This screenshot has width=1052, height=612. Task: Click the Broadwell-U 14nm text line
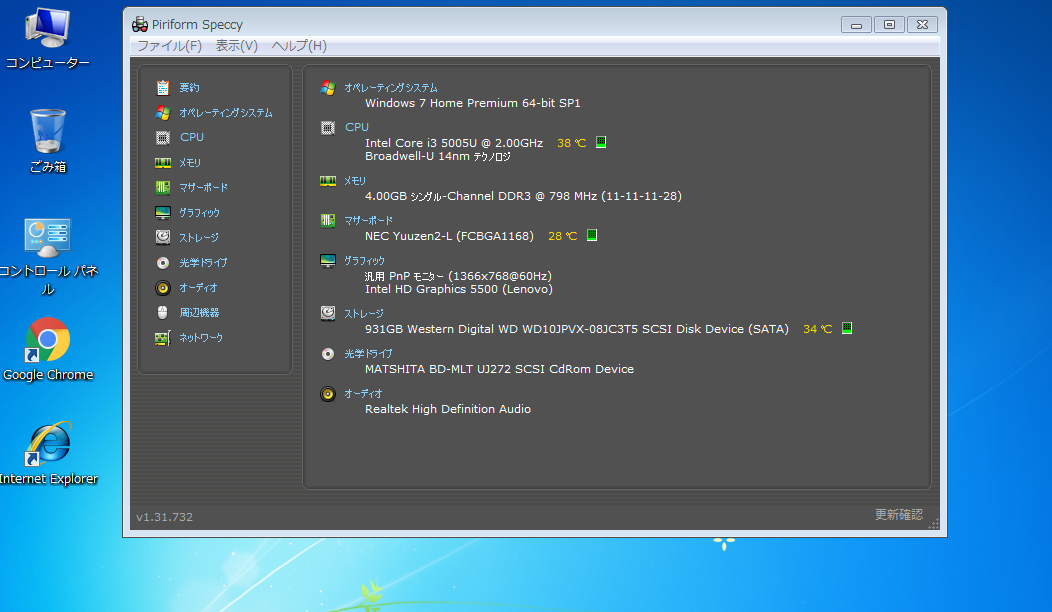tap(437, 156)
